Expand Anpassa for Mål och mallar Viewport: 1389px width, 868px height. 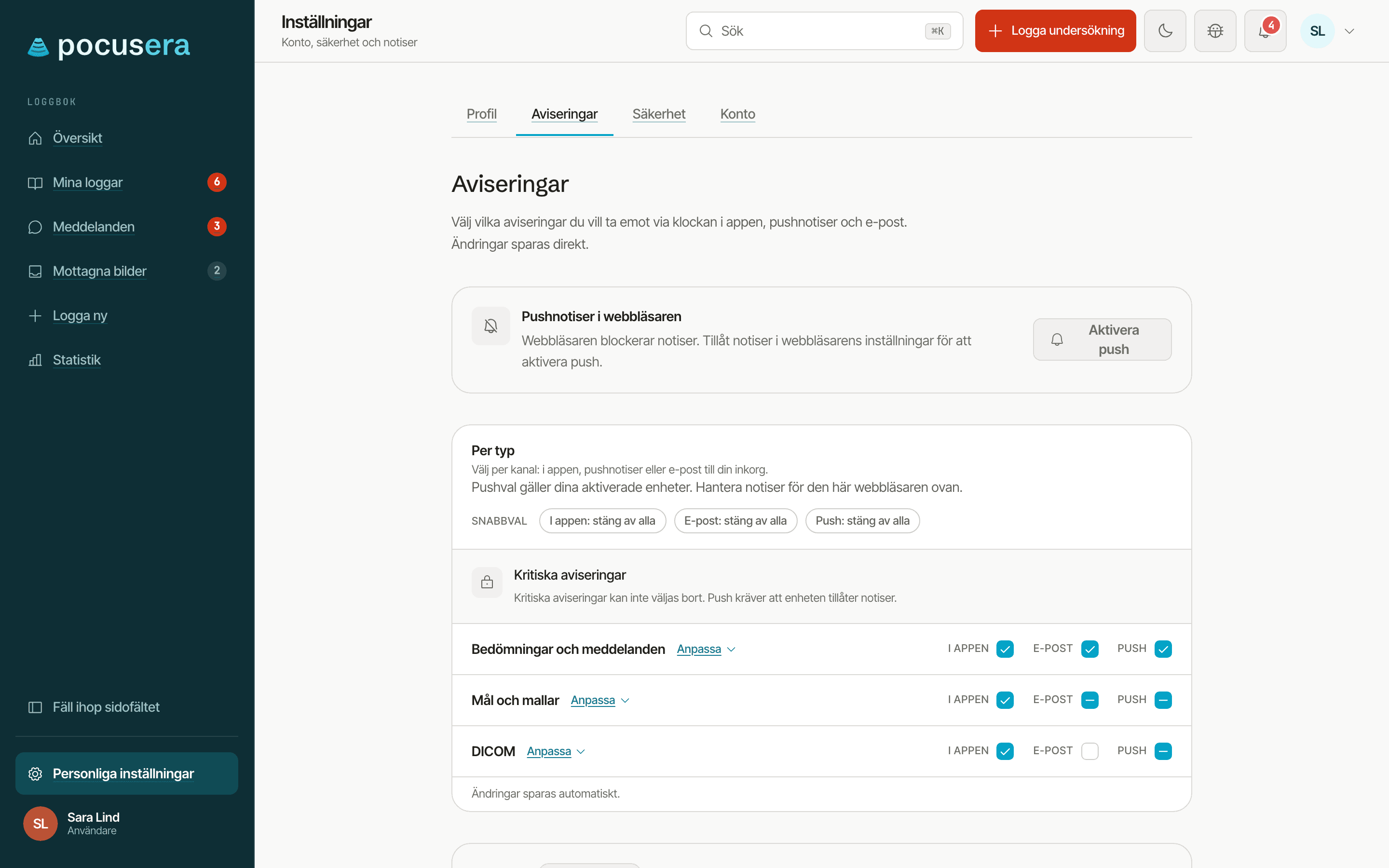(600, 700)
